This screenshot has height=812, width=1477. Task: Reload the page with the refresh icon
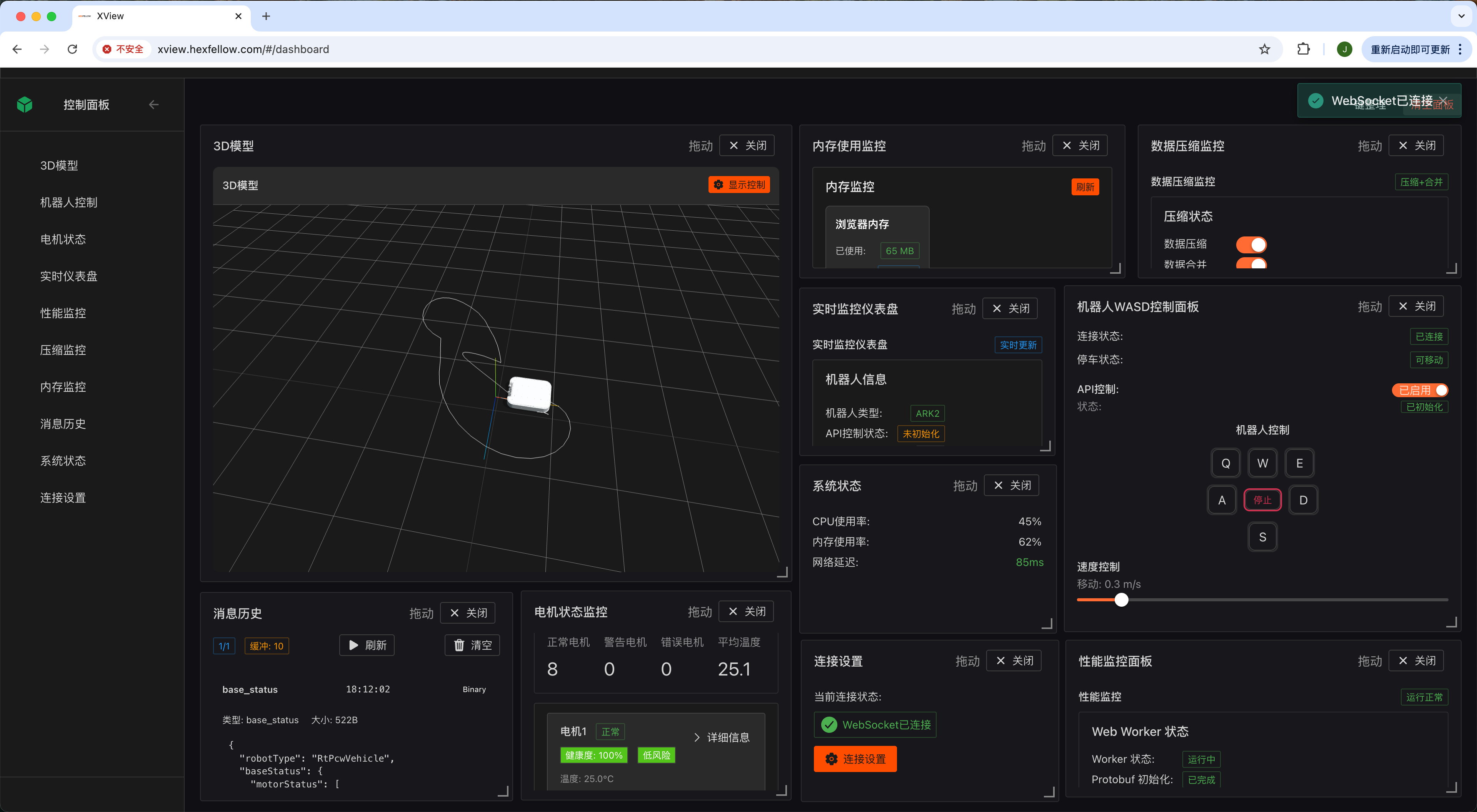coord(72,49)
